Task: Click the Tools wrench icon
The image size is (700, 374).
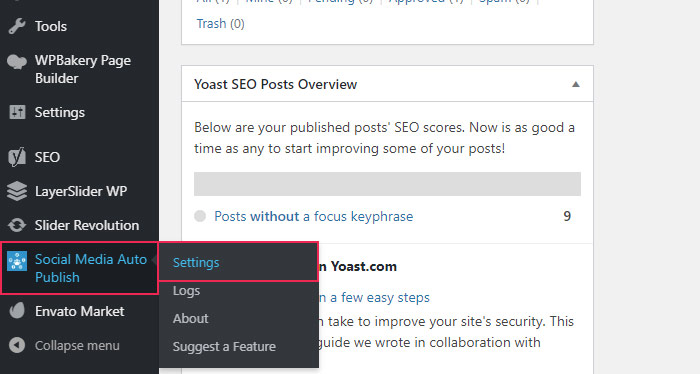Action: (17, 26)
